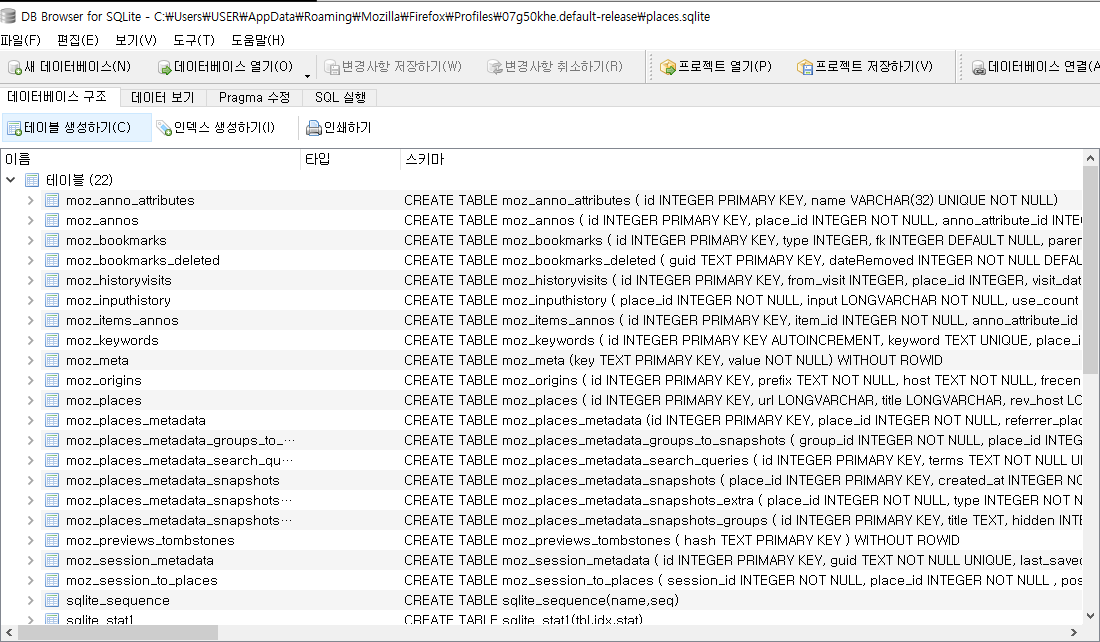Select the moz_places_metadata_search_qu… row name

[x=180, y=460]
